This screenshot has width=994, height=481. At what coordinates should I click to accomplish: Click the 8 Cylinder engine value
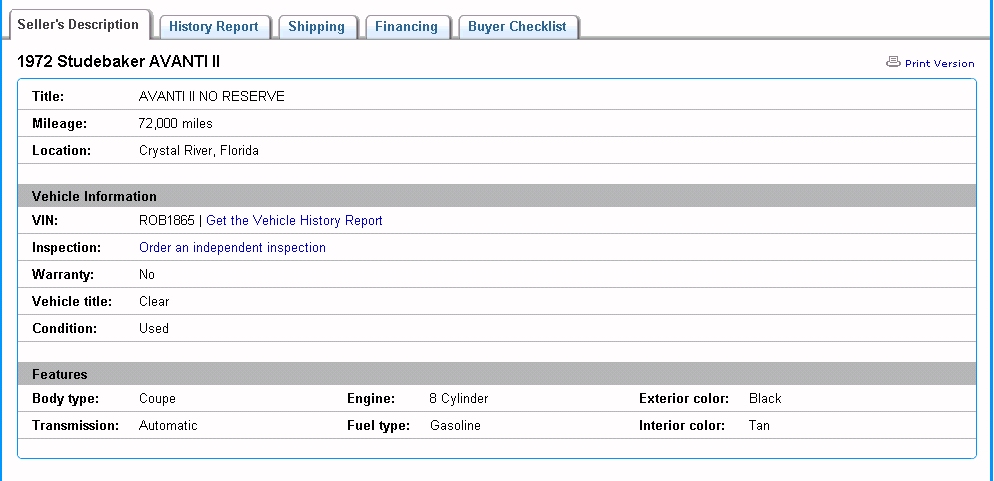[459, 398]
